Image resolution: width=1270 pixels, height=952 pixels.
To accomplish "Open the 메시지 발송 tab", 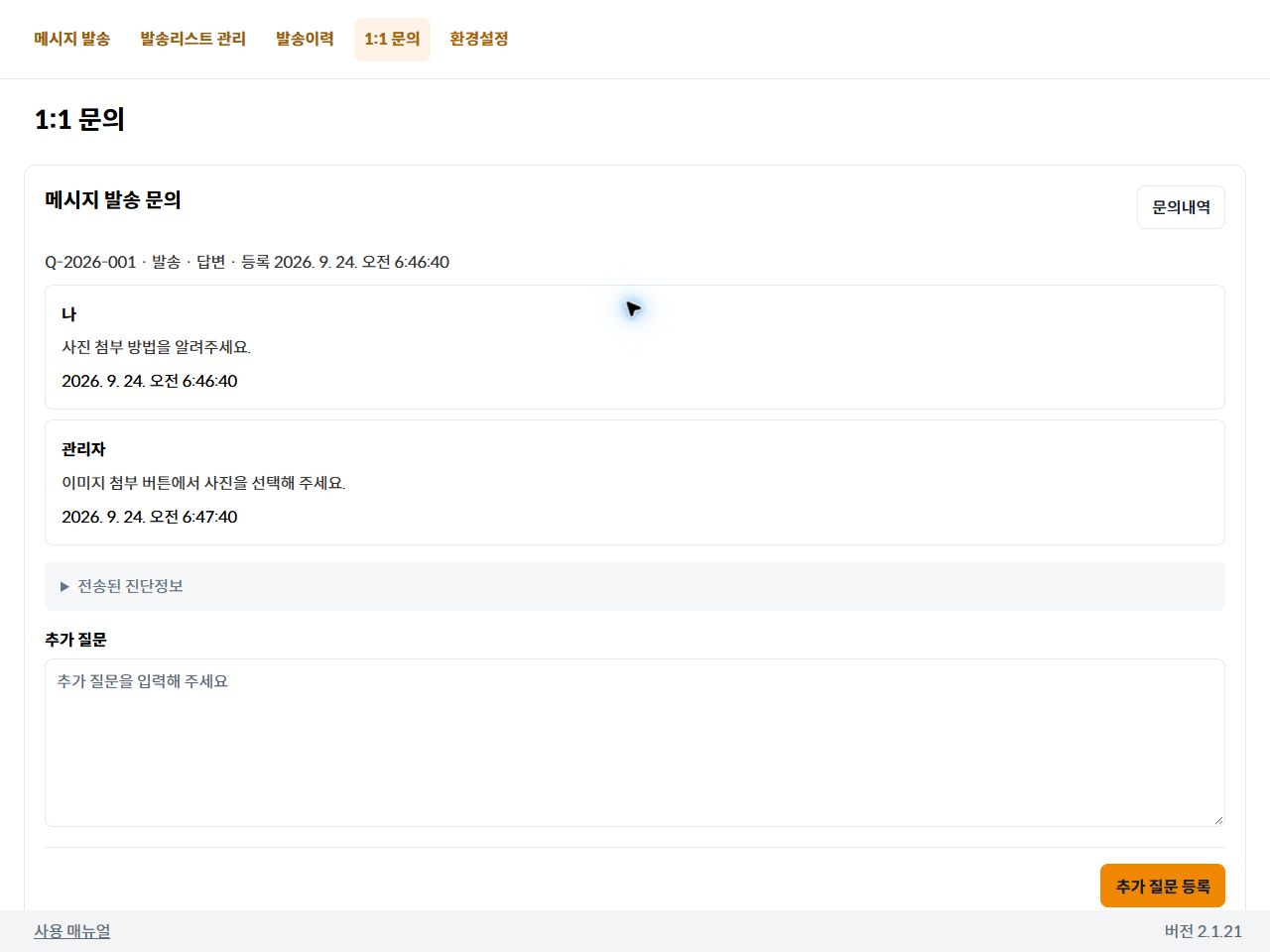I will pos(71,39).
